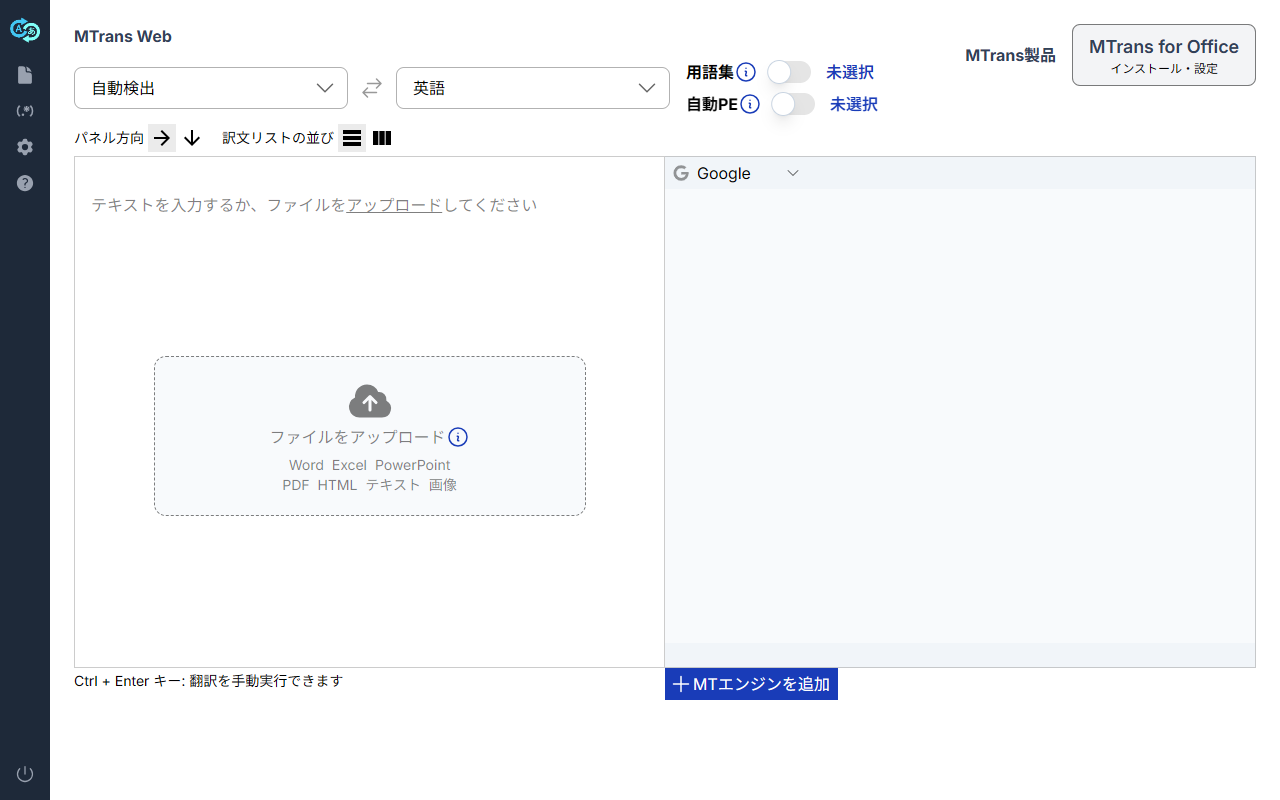Turn on the 自動PE toggle
The width and height of the screenshot is (1280, 800).
click(x=792, y=104)
